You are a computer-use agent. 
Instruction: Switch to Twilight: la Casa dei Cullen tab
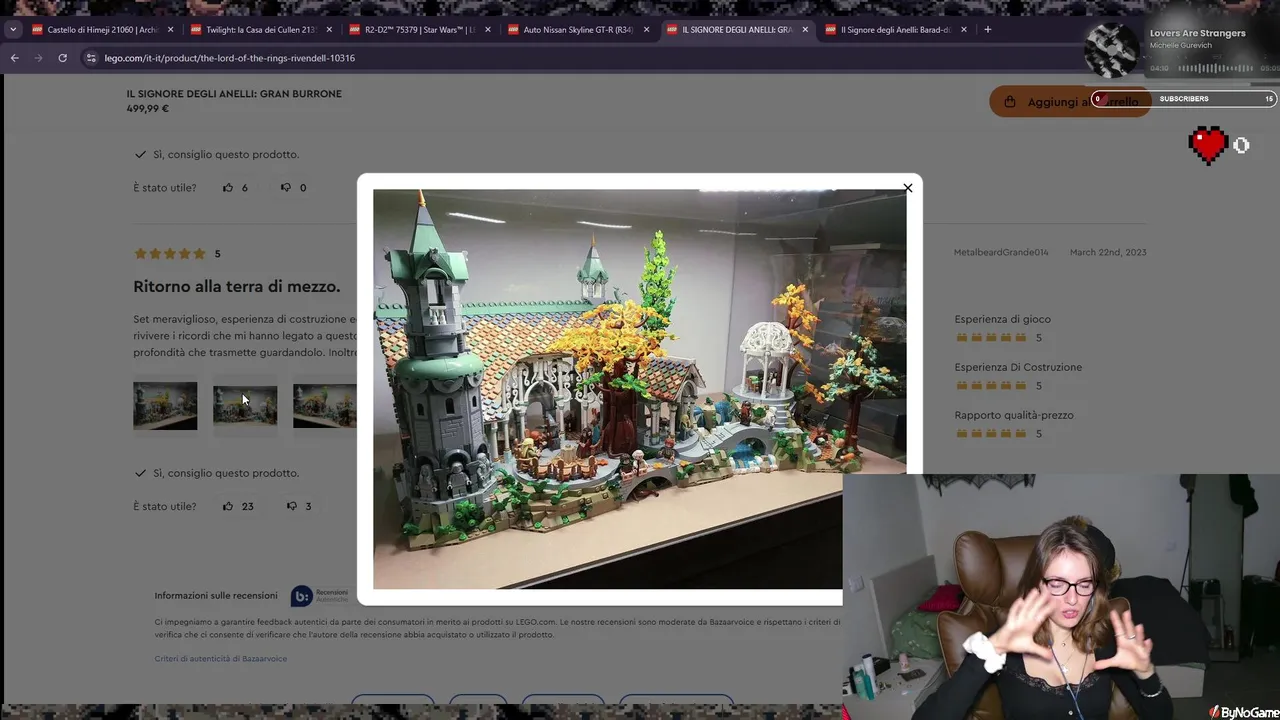click(261, 30)
